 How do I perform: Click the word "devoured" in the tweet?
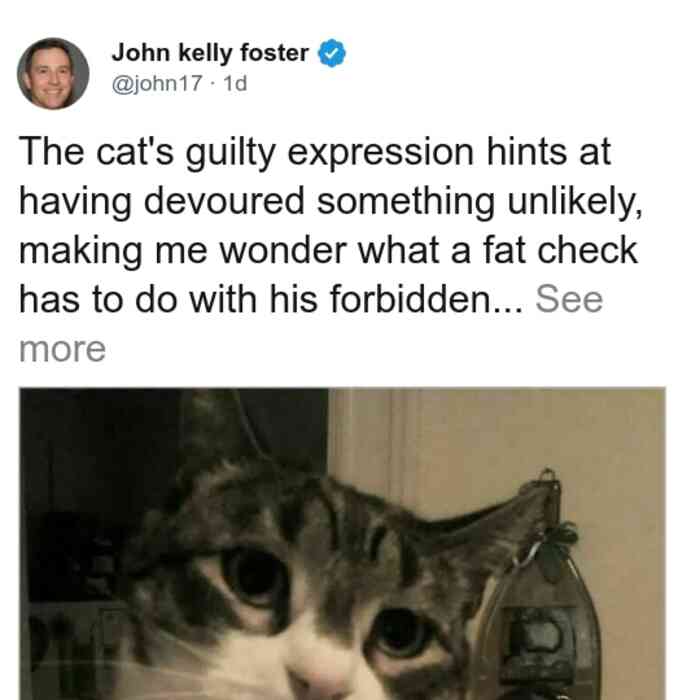coord(224,201)
